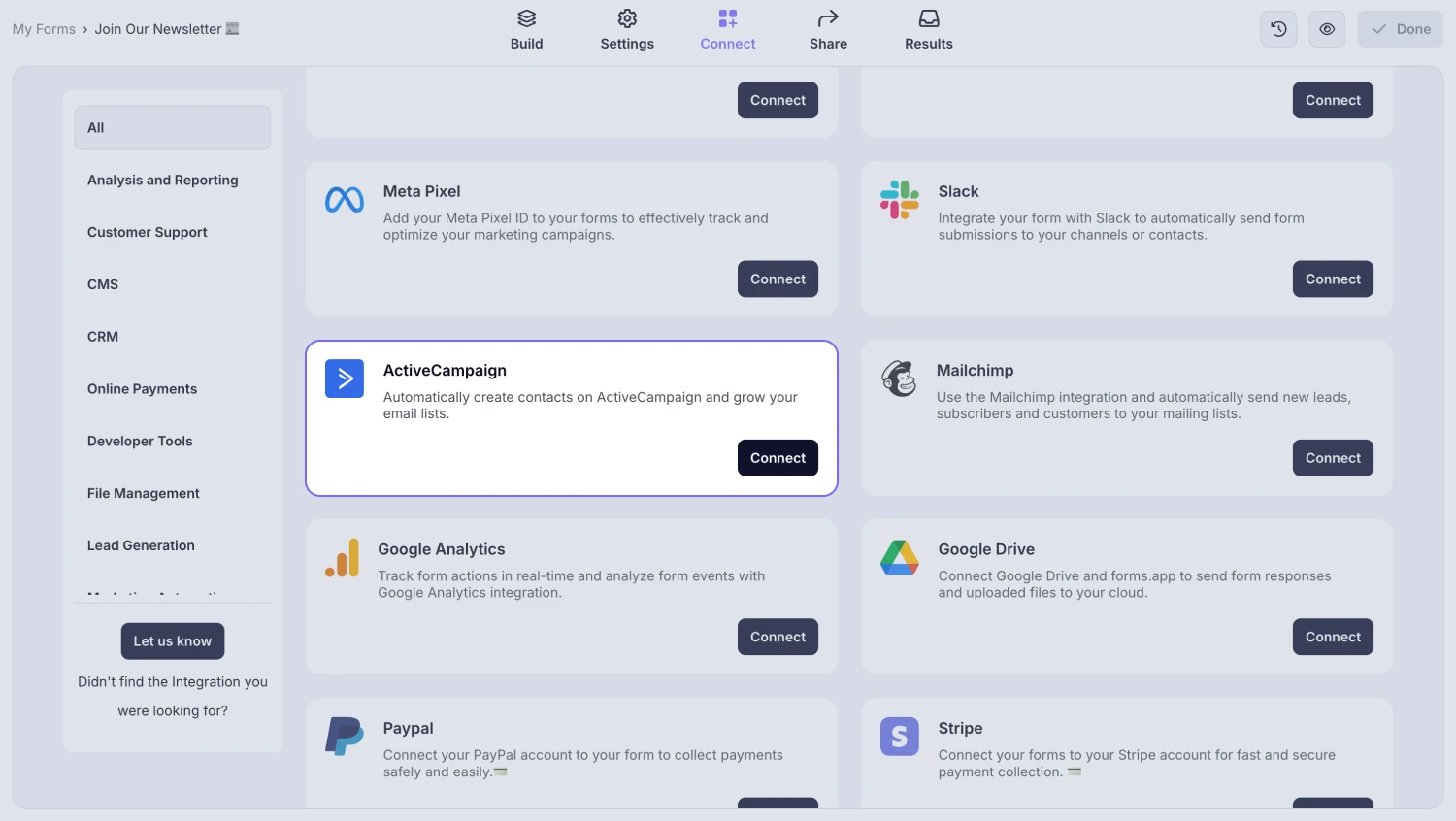The image size is (1456, 821).
Task: Click the Google Drive triangle icon
Action: click(x=900, y=558)
